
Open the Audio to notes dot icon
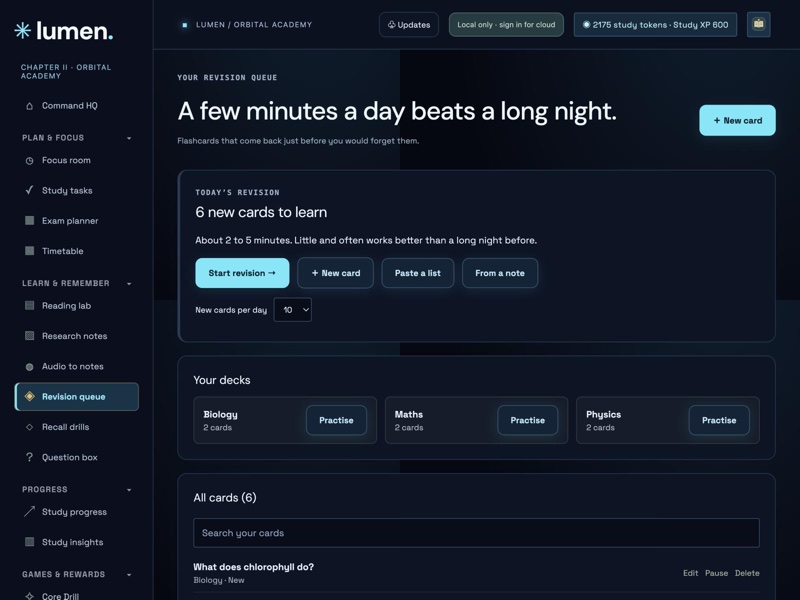(30, 367)
